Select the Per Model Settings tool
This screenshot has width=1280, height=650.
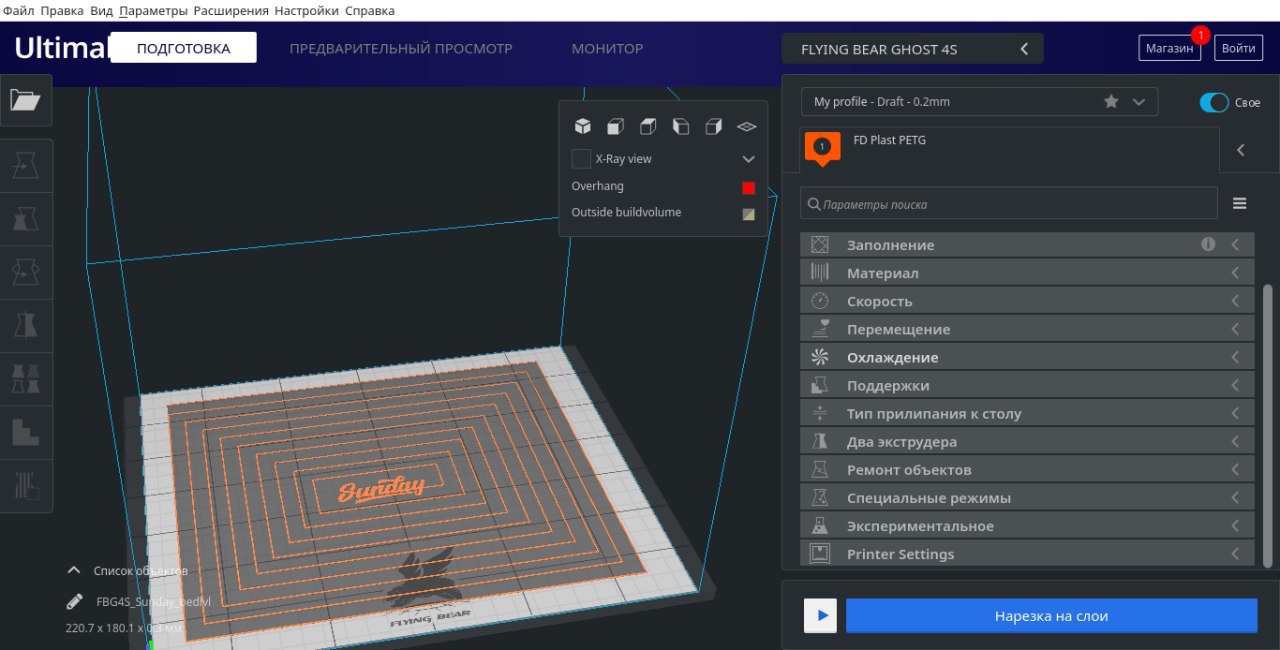pos(25,379)
